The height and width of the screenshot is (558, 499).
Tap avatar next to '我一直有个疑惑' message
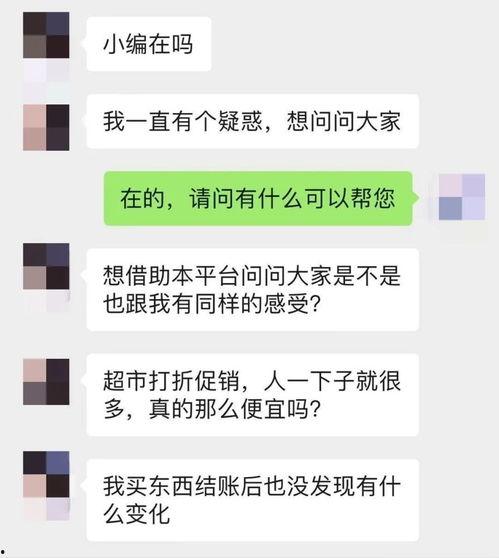click(x=46, y=127)
